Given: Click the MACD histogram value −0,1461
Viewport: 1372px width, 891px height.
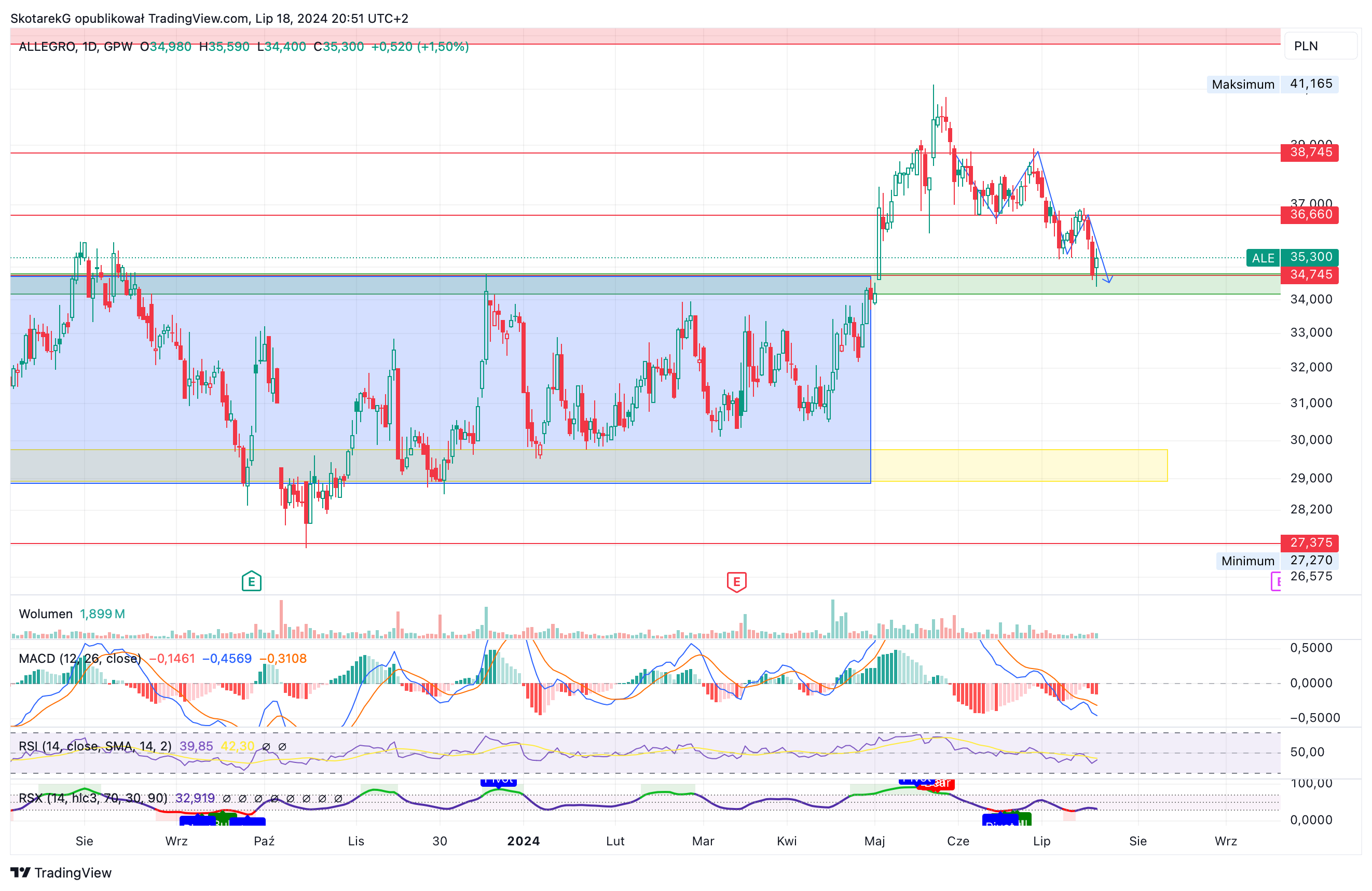Looking at the screenshot, I should click(172, 658).
